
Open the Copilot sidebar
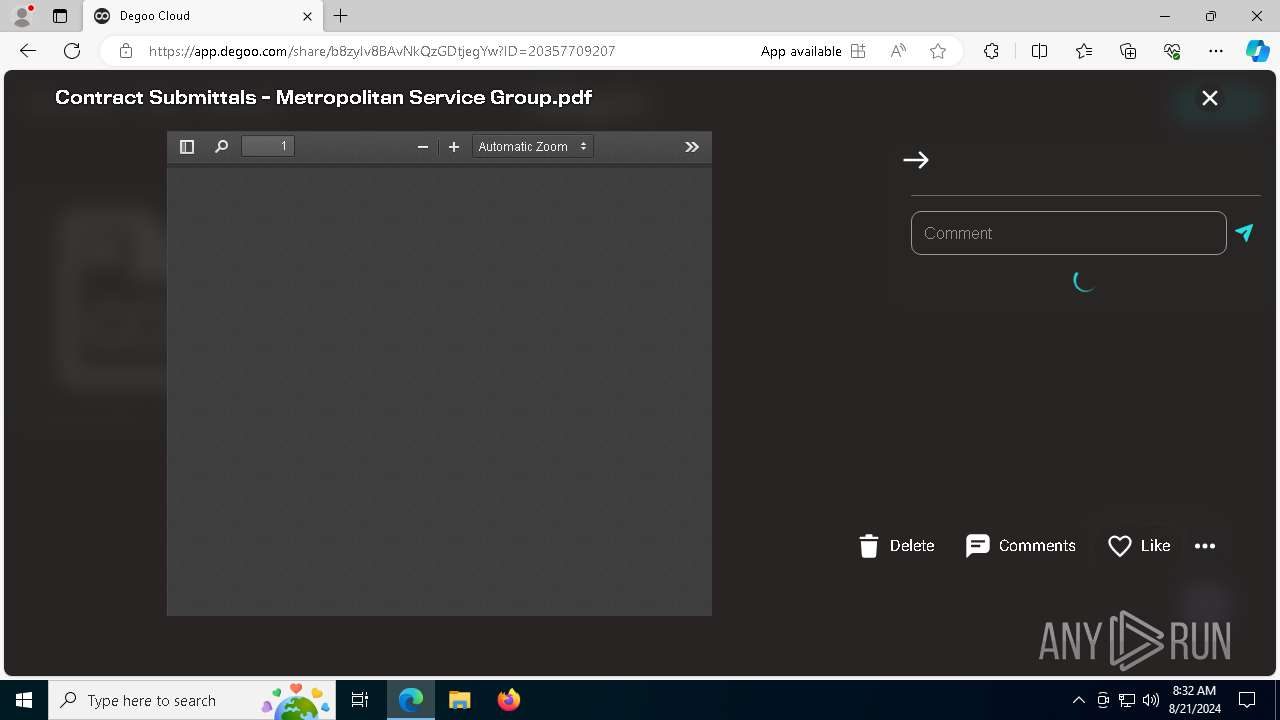point(1257,51)
